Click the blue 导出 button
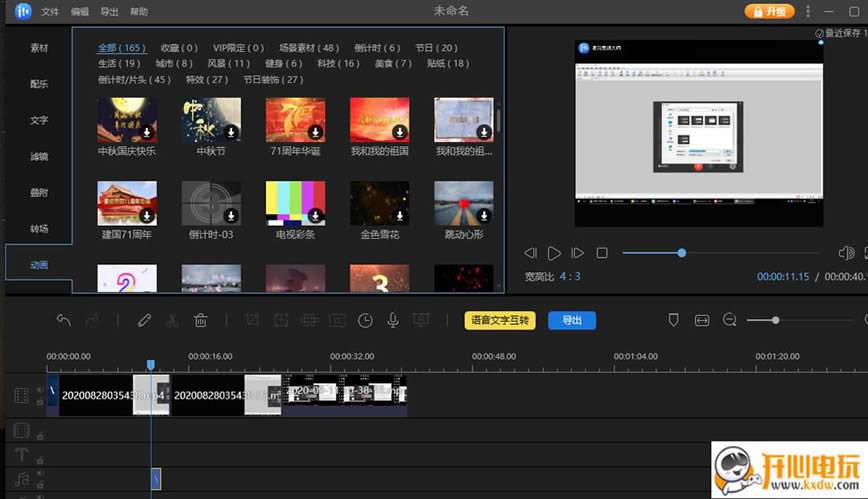868x499 pixels. (572, 320)
